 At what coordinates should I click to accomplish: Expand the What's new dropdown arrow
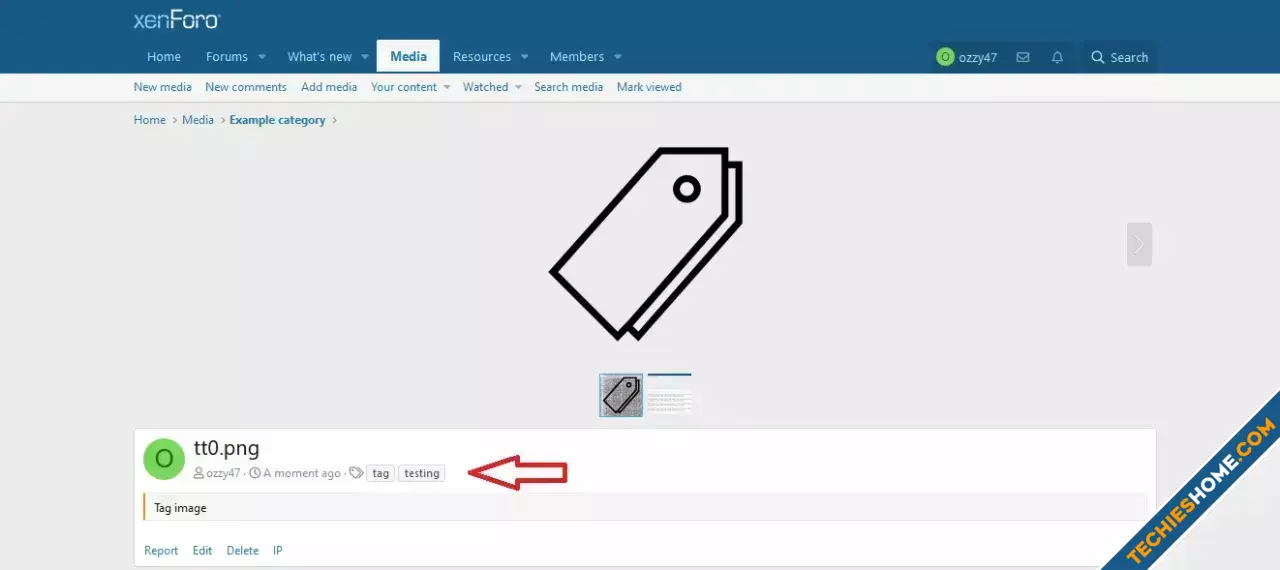click(365, 57)
